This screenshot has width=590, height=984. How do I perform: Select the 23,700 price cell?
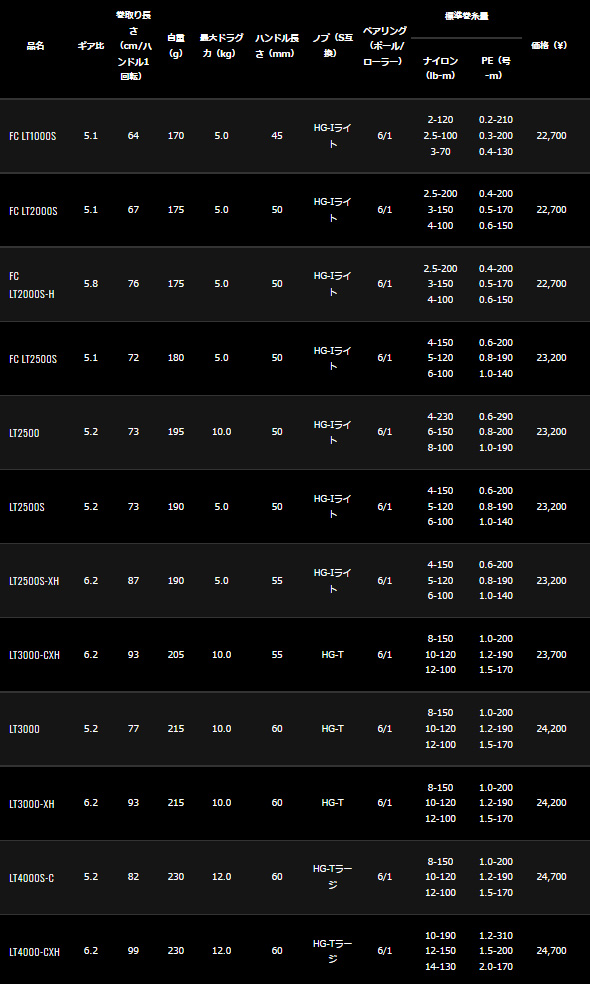coord(552,655)
